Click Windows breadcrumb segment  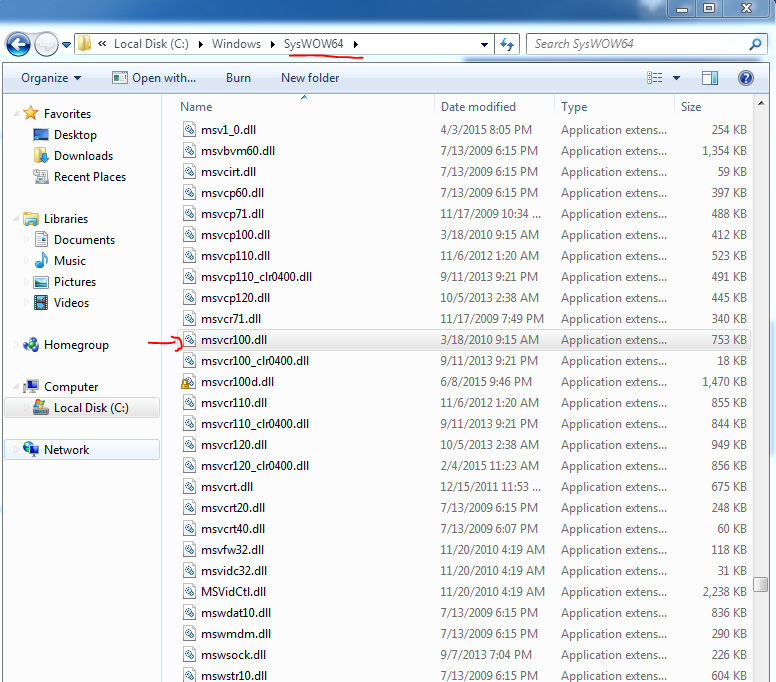click(236, 44)
